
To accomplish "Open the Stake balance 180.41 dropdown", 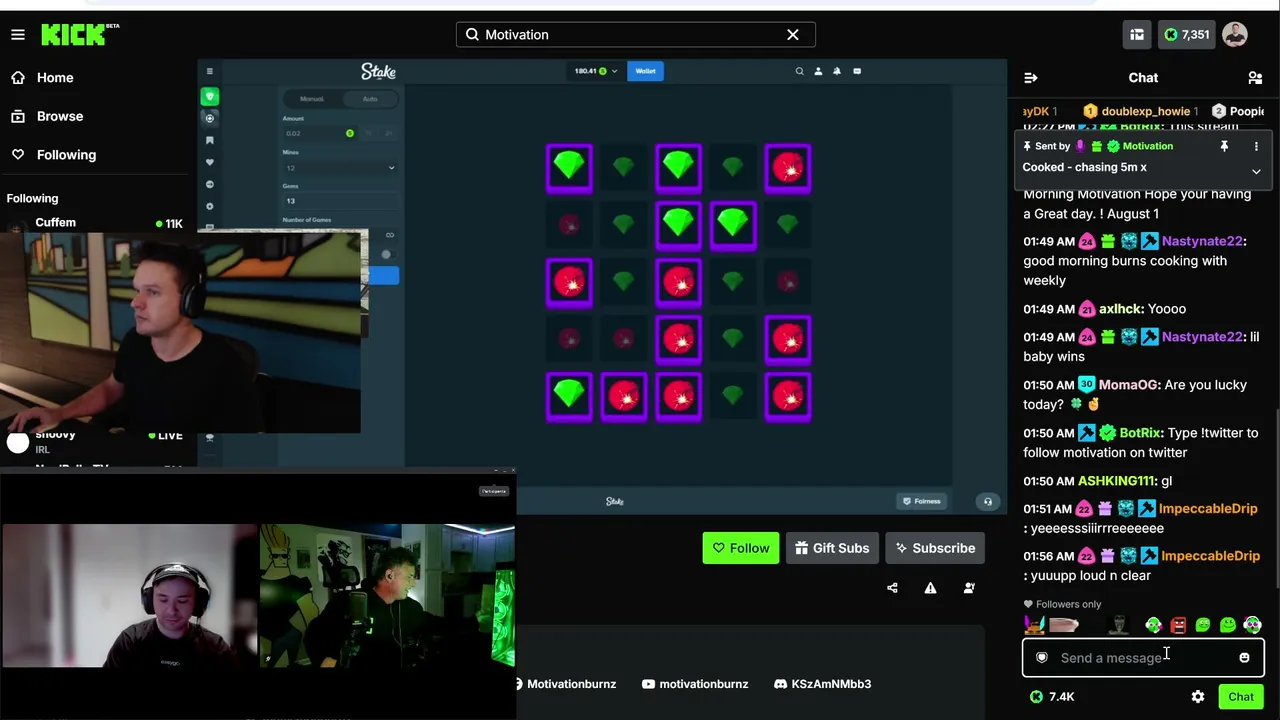I will [595, 71].
